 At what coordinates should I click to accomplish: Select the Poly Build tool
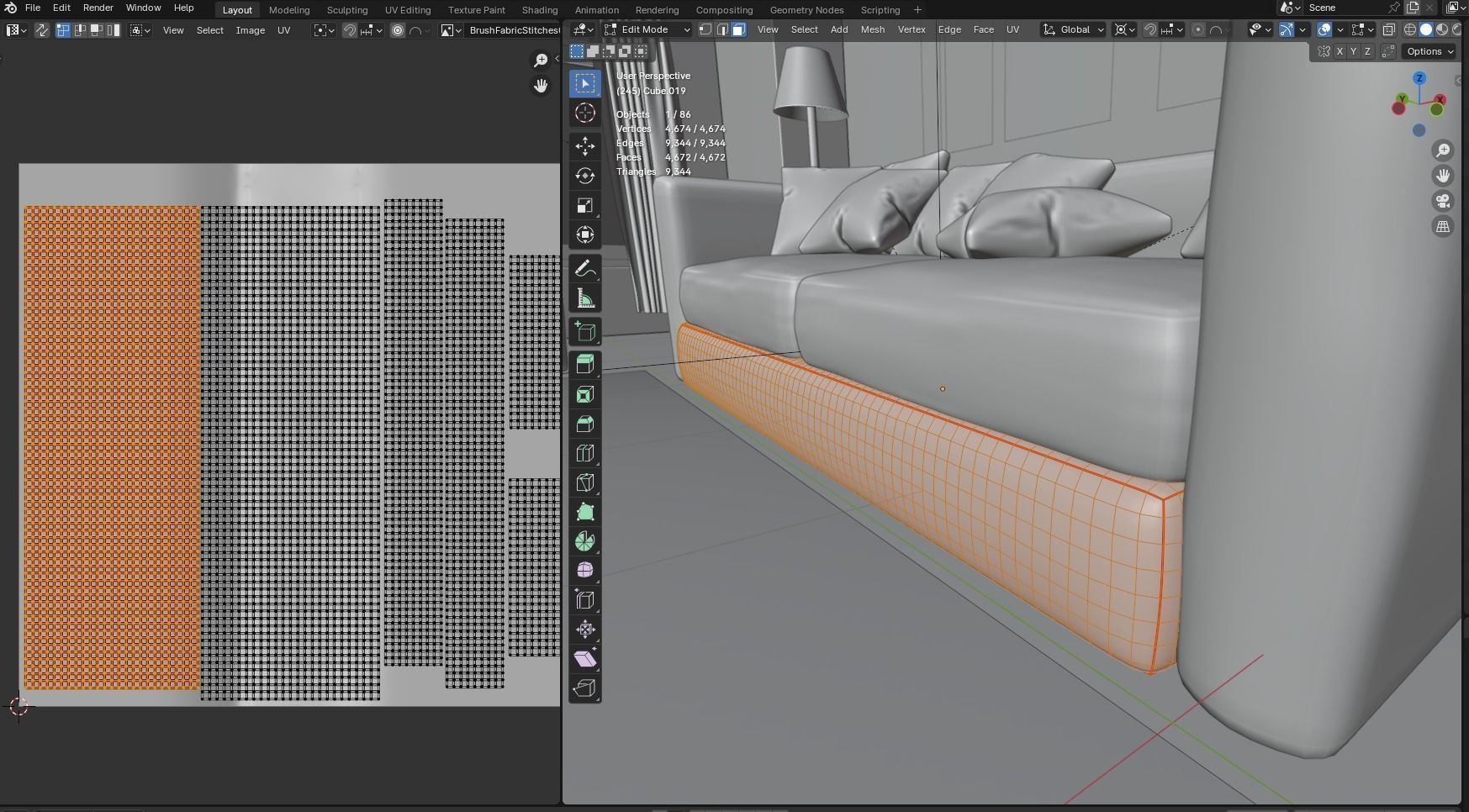point(585,512)
